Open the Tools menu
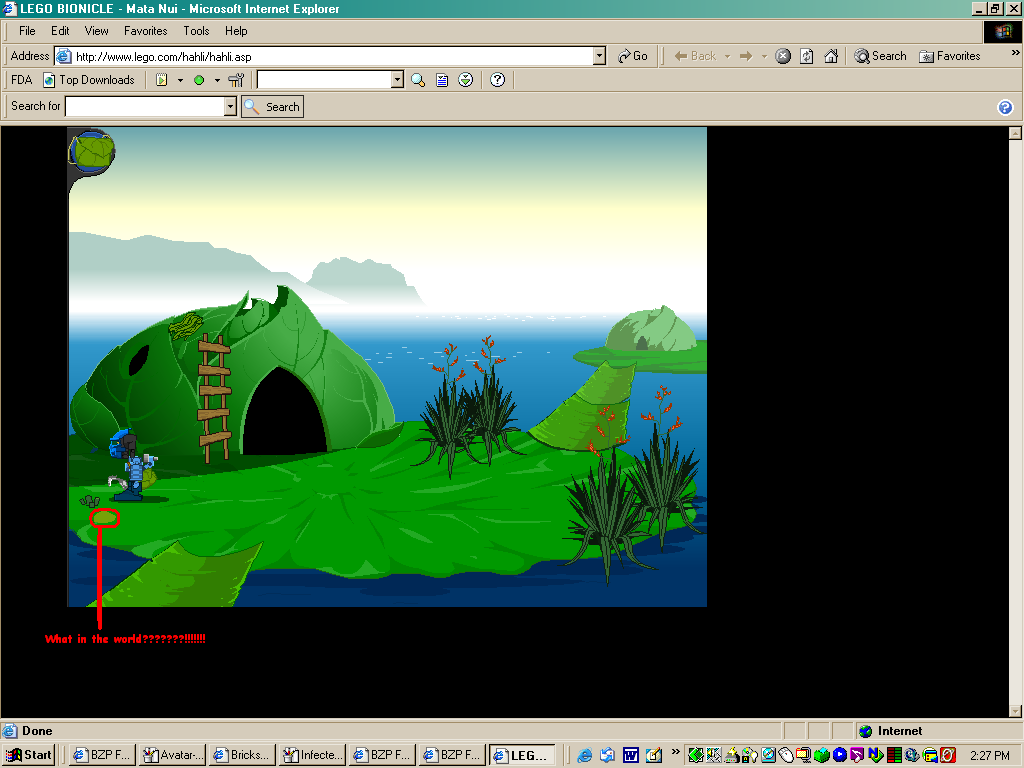The width and height of the screenshot is (1024, 768). point(196,31)
